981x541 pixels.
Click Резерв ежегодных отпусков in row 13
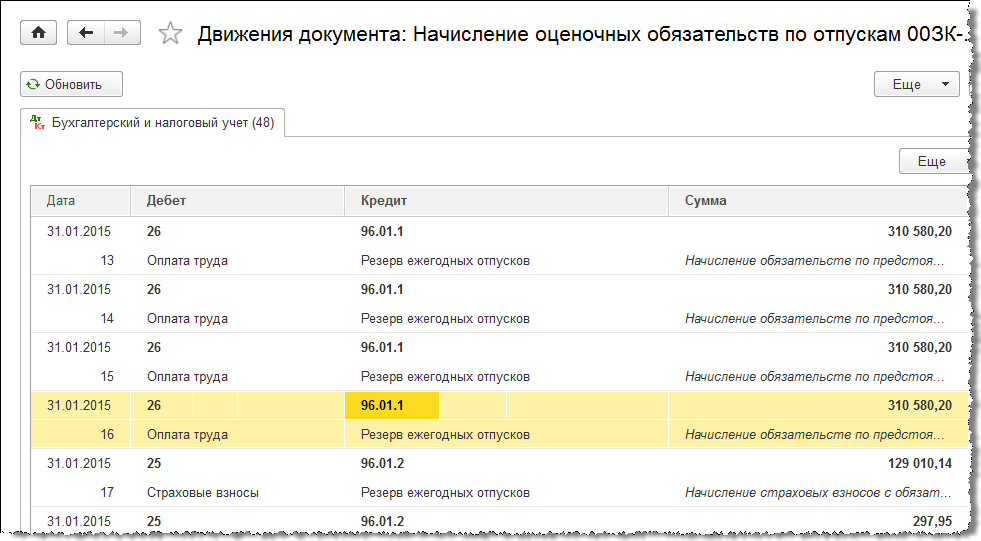(445, 261)
